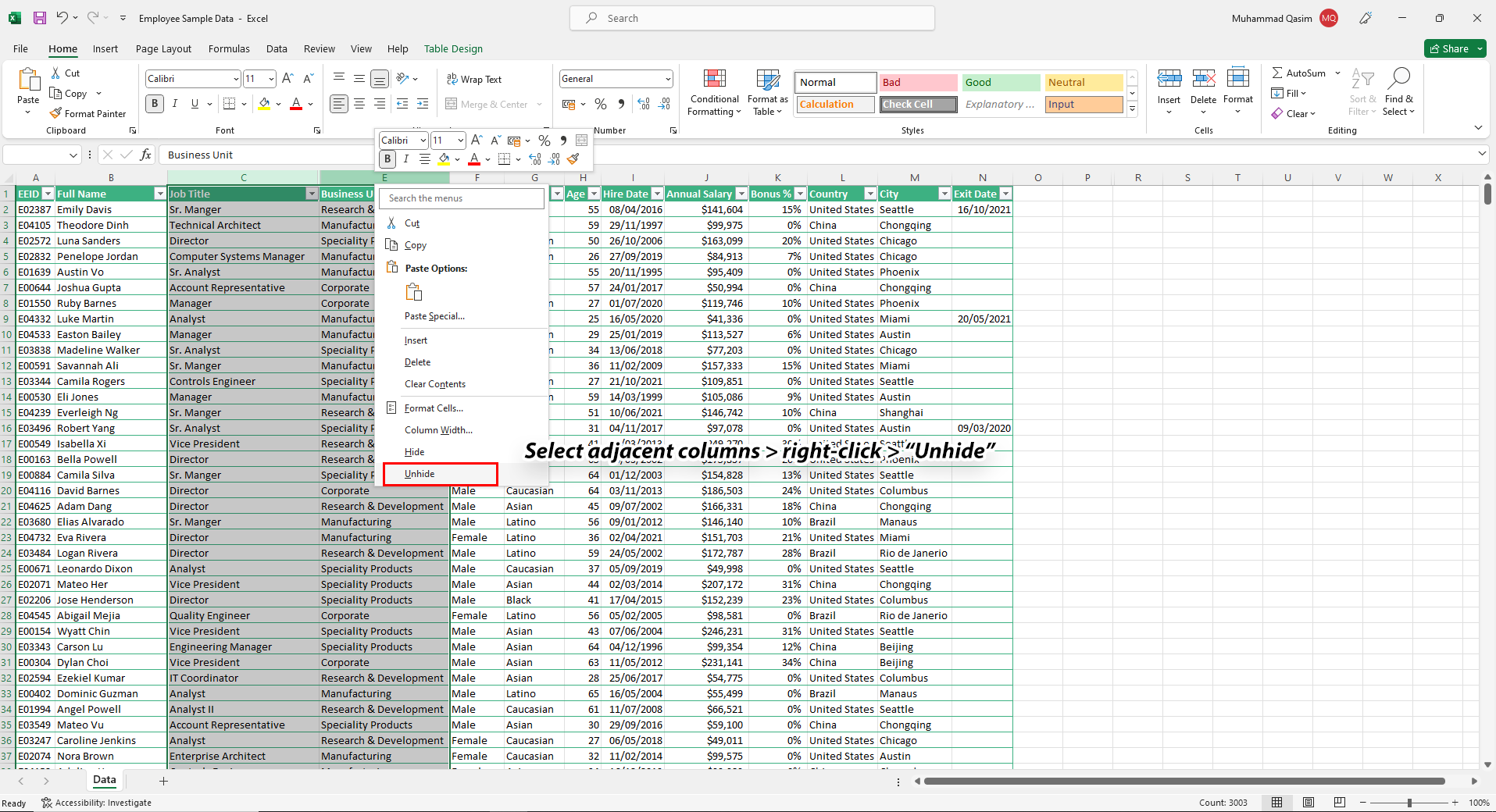Open Conditional Formatting options
The width and height of the screenshot is (1496, 812).
tap(713, 92)
